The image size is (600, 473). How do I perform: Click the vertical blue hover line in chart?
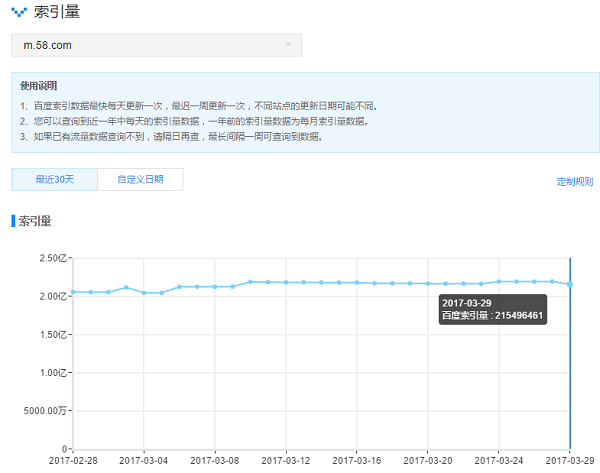click(x=570, y=380)
